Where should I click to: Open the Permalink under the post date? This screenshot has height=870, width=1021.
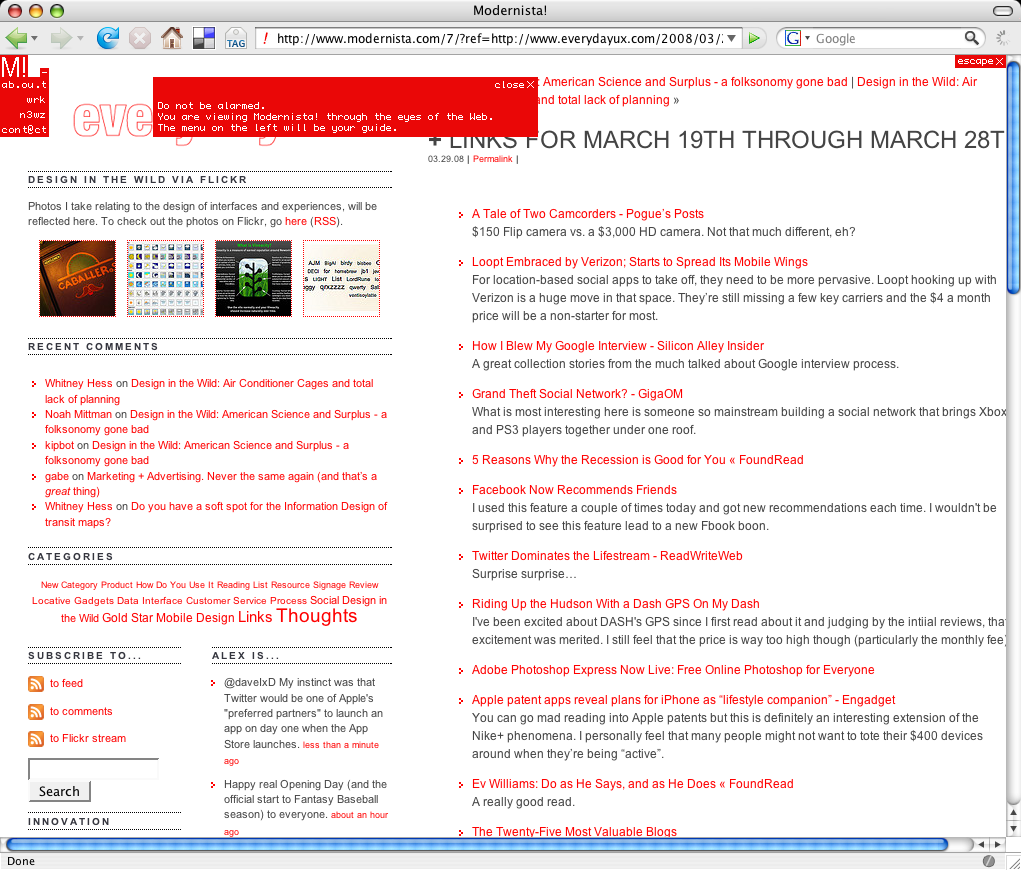(x=492, y=159)
